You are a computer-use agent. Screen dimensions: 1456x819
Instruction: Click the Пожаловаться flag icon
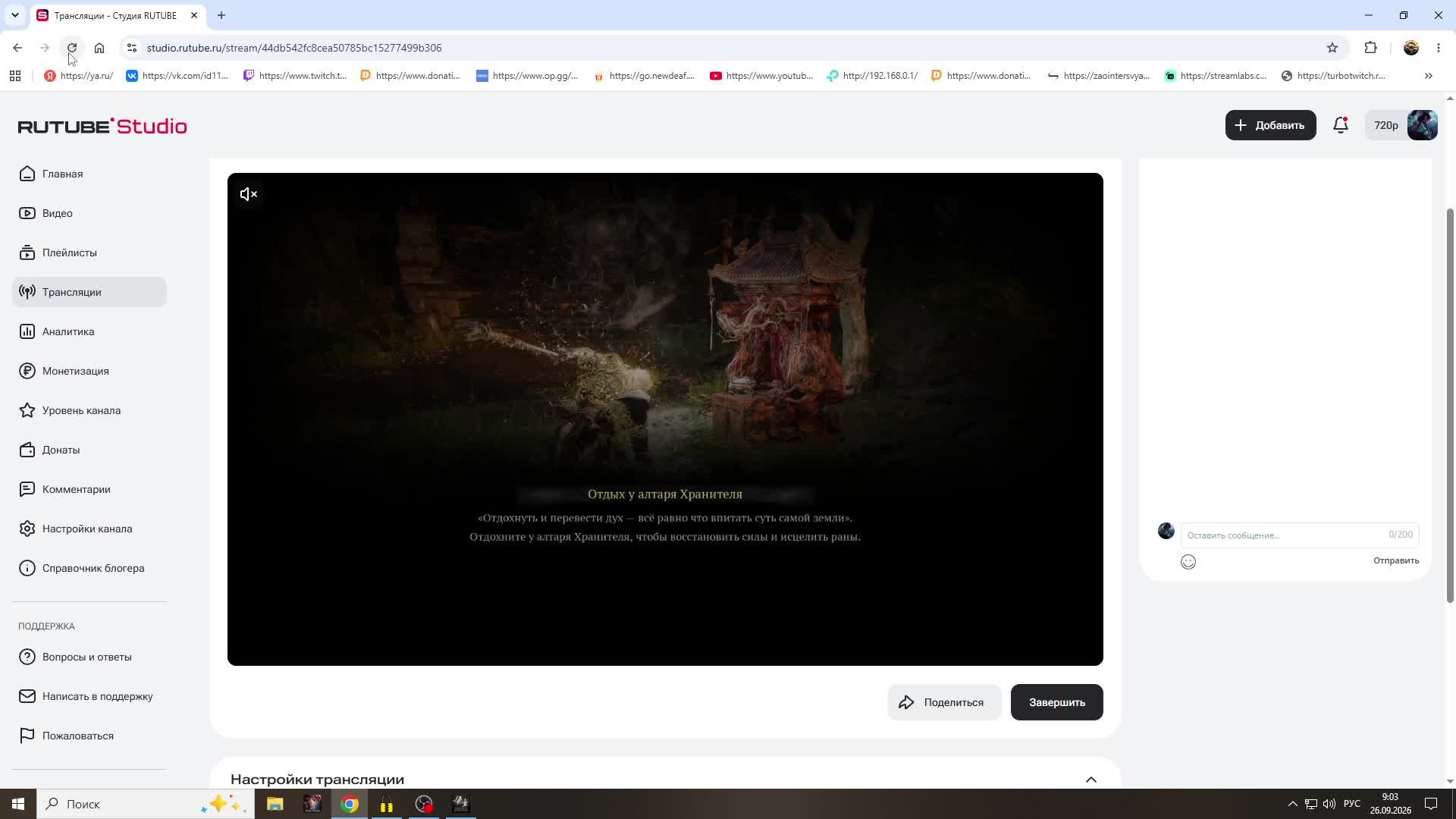(27, 736)
